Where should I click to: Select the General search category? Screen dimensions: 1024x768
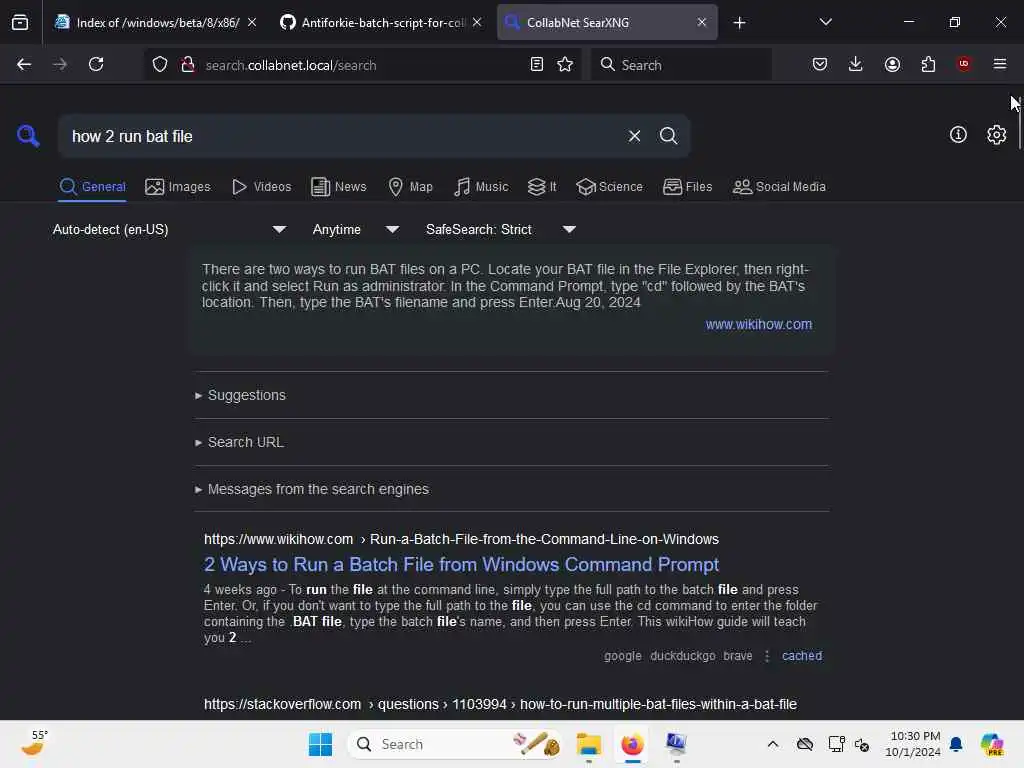pyautogui.click(x=92, y=187)
